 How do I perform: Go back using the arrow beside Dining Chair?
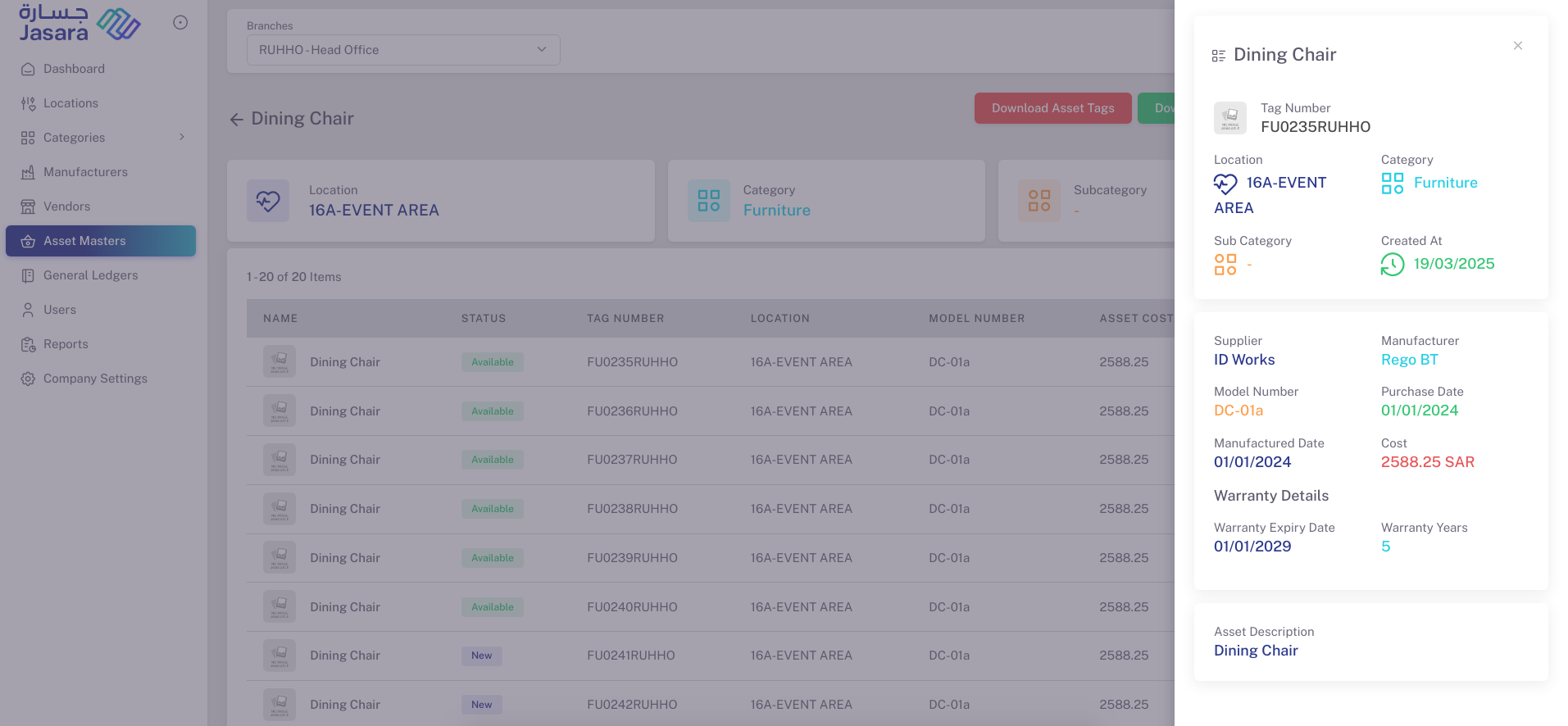(237, 120)
